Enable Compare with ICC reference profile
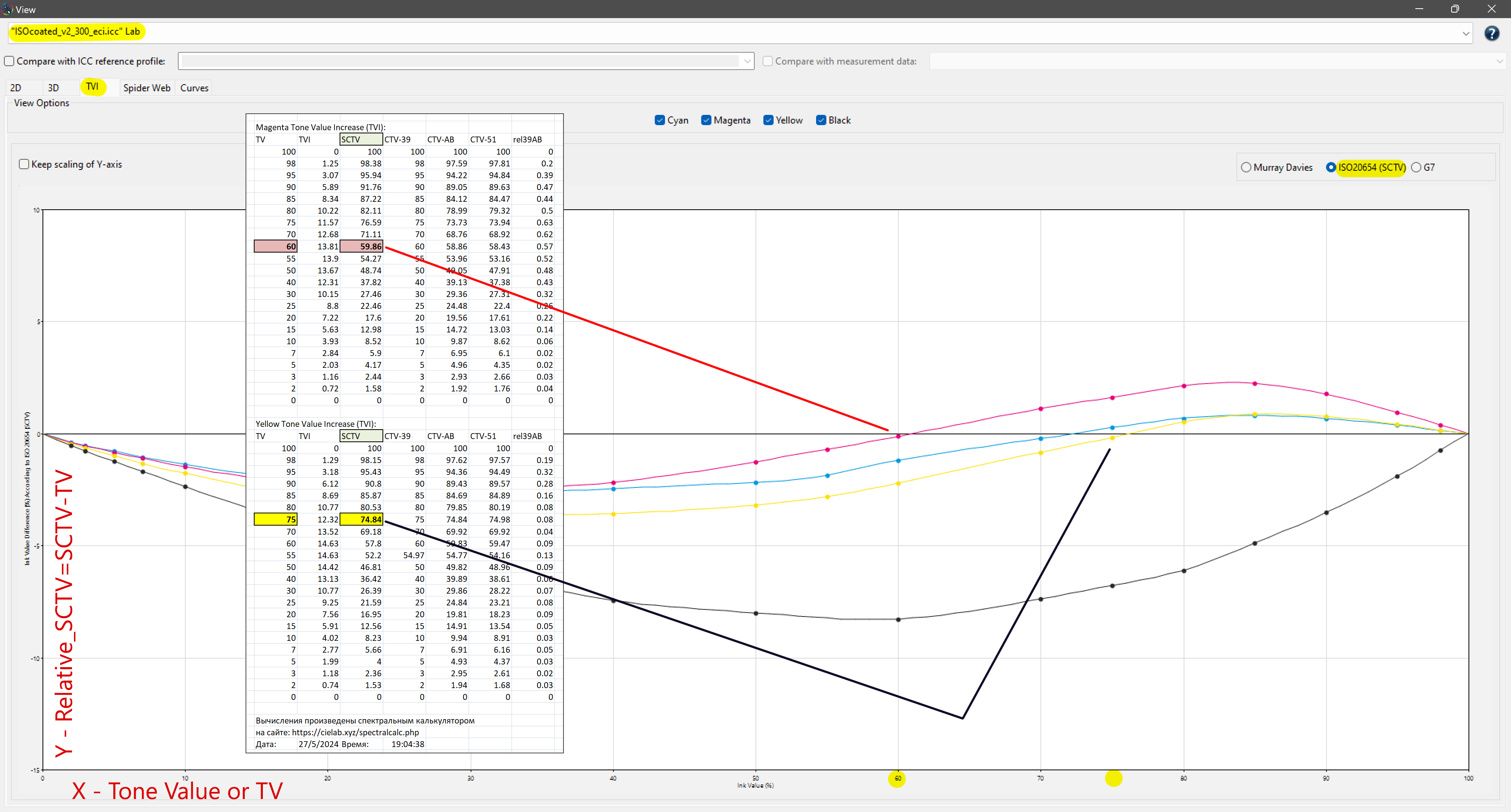 pyautogui.click(x=9, y=61)
